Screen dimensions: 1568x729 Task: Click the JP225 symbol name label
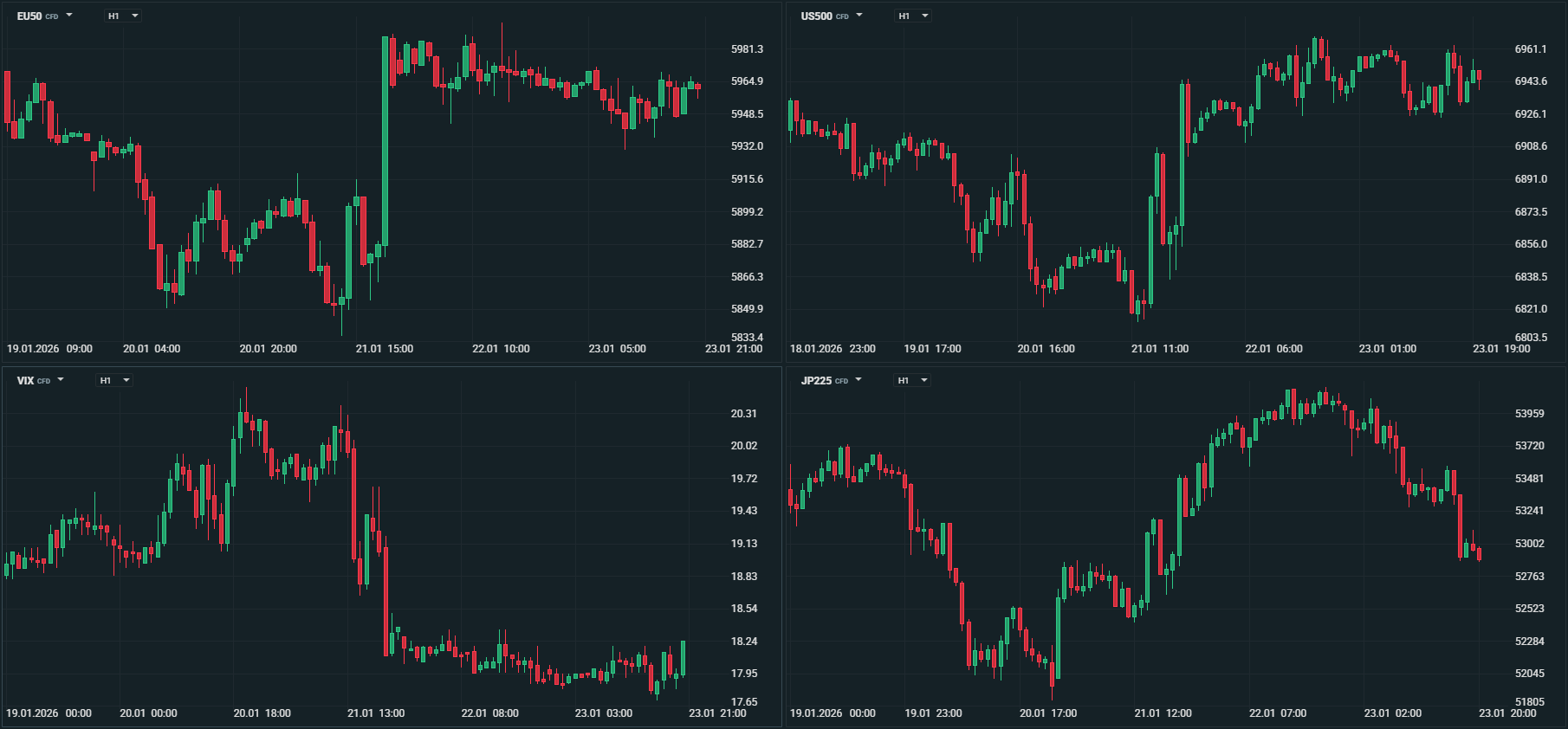[x=816, y=381]
